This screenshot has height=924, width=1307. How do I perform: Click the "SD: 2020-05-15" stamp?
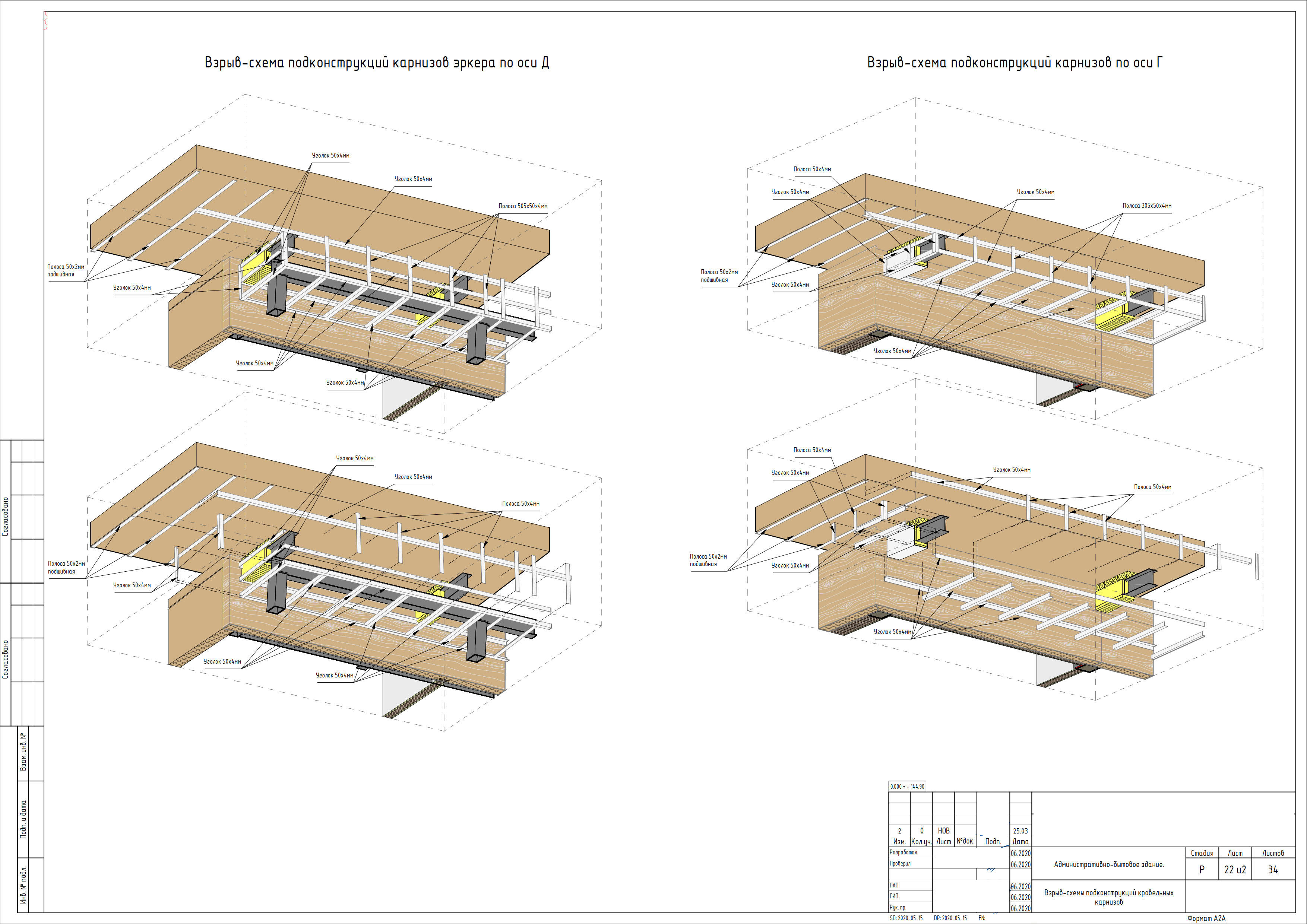[x=906, y=918]
